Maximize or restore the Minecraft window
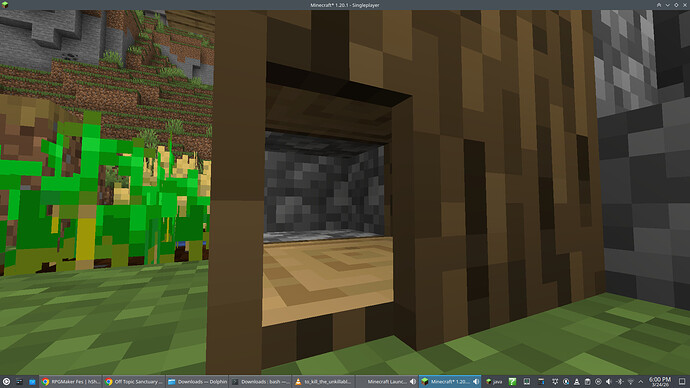The width and height of the screenshot is (690, 388). pyautogui.click(x=676, y=5)
